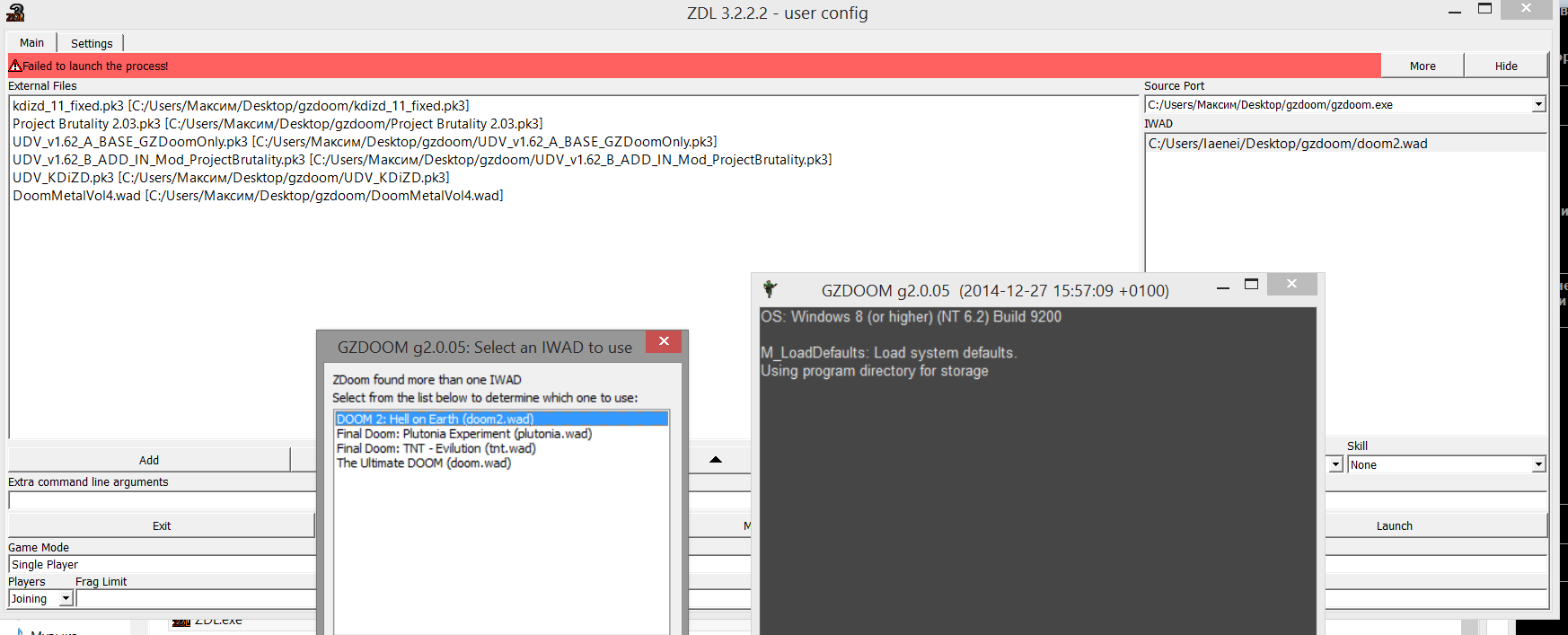Select DoomMetalVol4.wad in the file list

pyautogui.click(x=258, y=196)
